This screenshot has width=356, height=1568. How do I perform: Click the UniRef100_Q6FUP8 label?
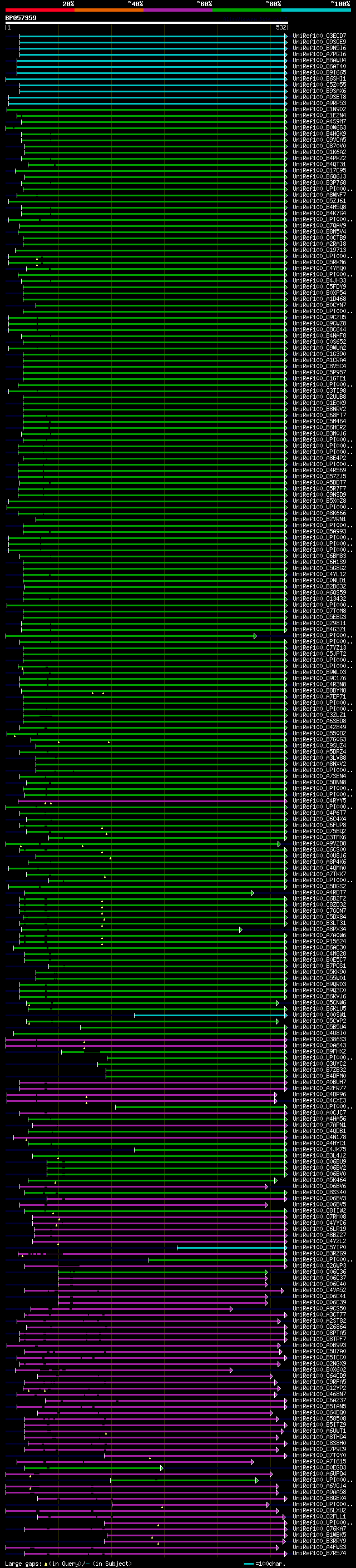[x=319, y=825]
